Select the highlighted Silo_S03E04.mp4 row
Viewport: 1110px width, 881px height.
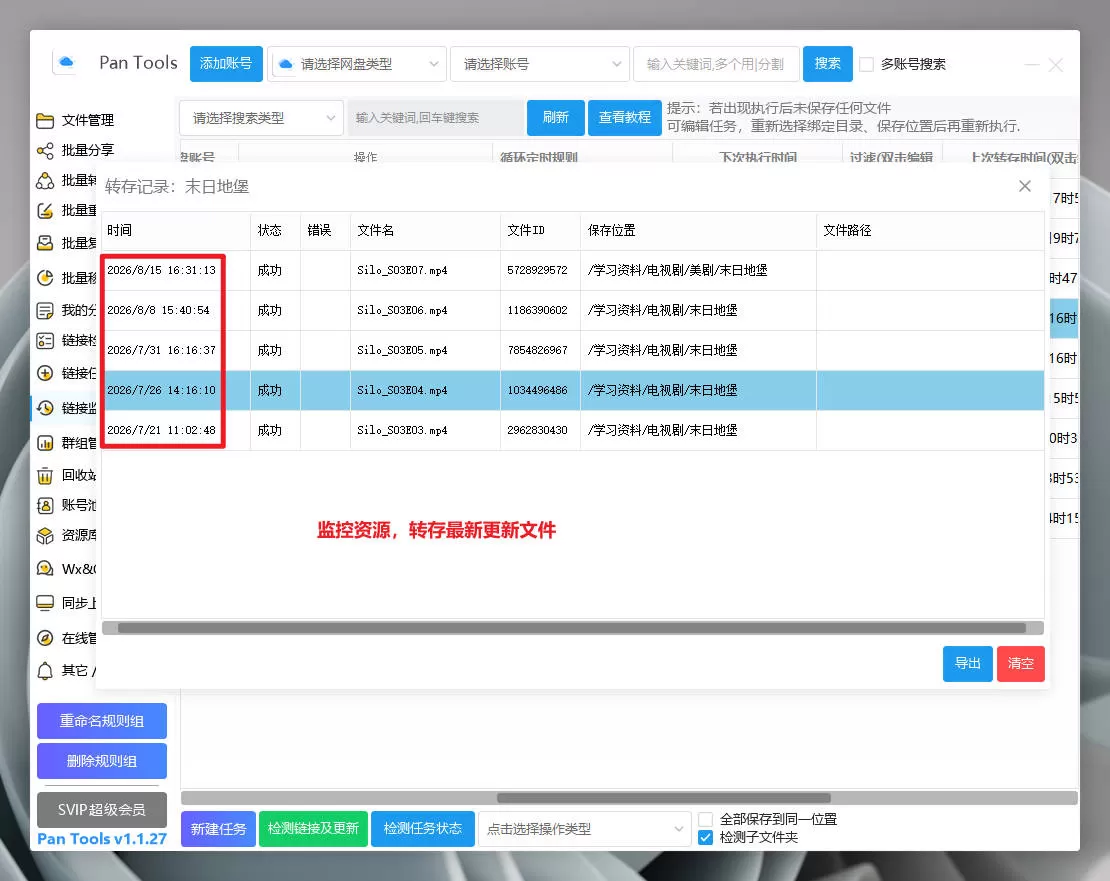point(573,391)
